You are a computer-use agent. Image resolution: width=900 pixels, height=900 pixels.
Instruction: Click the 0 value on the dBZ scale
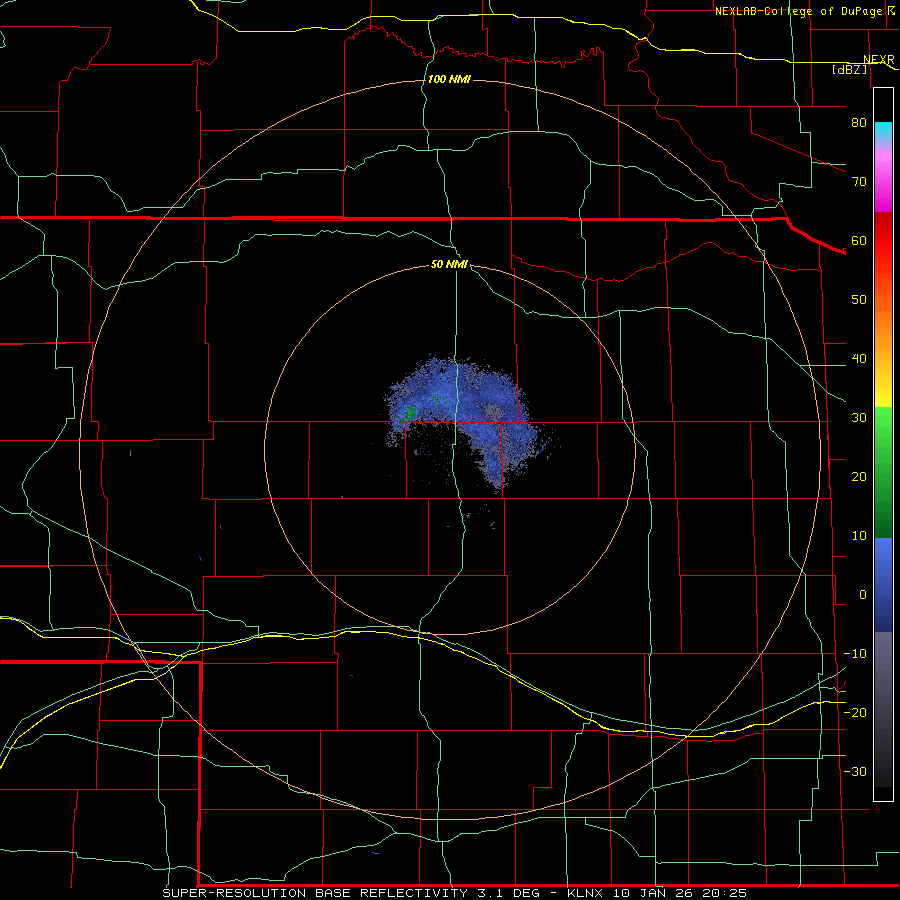(x=863, y=595)
